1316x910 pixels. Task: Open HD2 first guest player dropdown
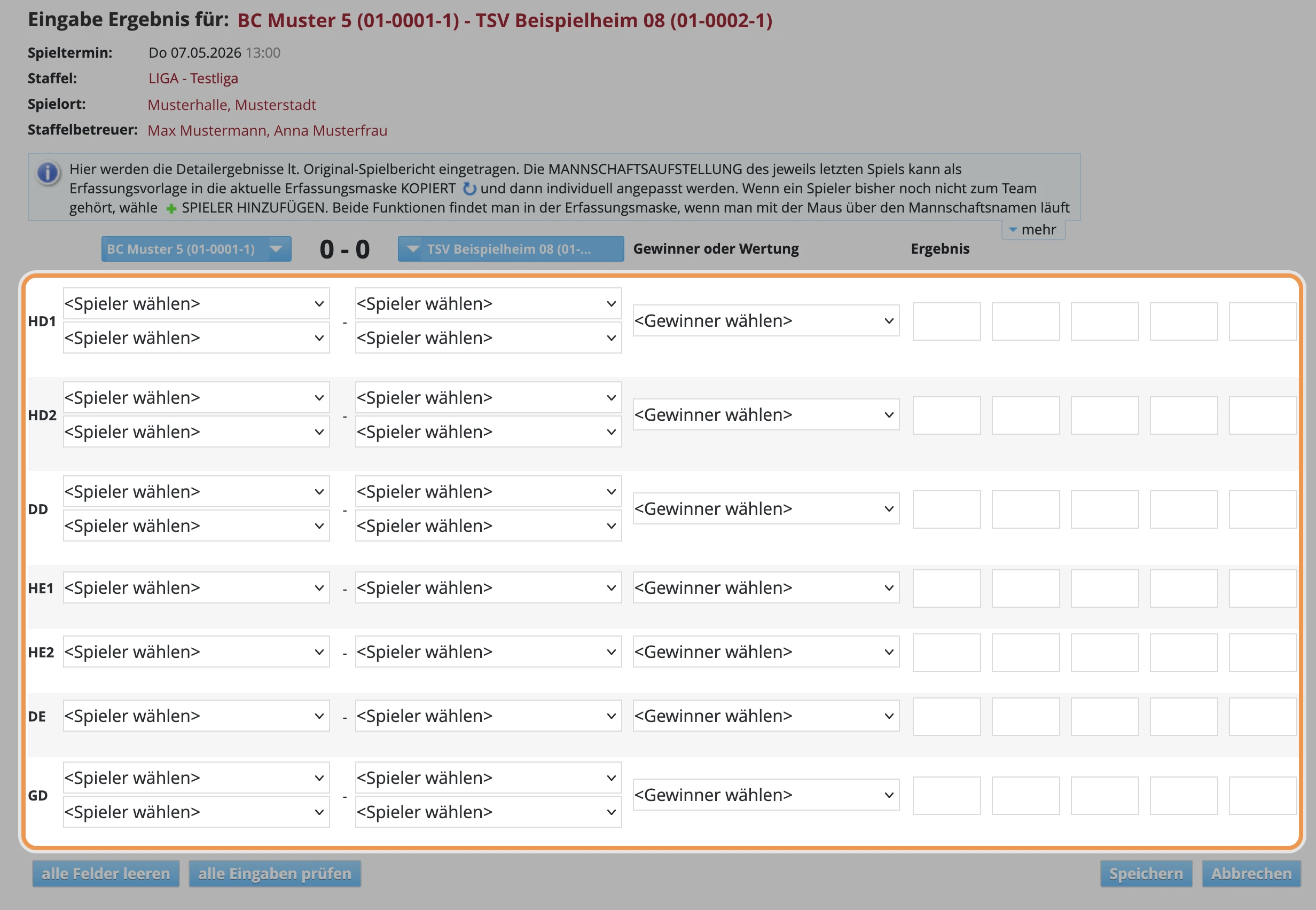[x=488, y=397]
